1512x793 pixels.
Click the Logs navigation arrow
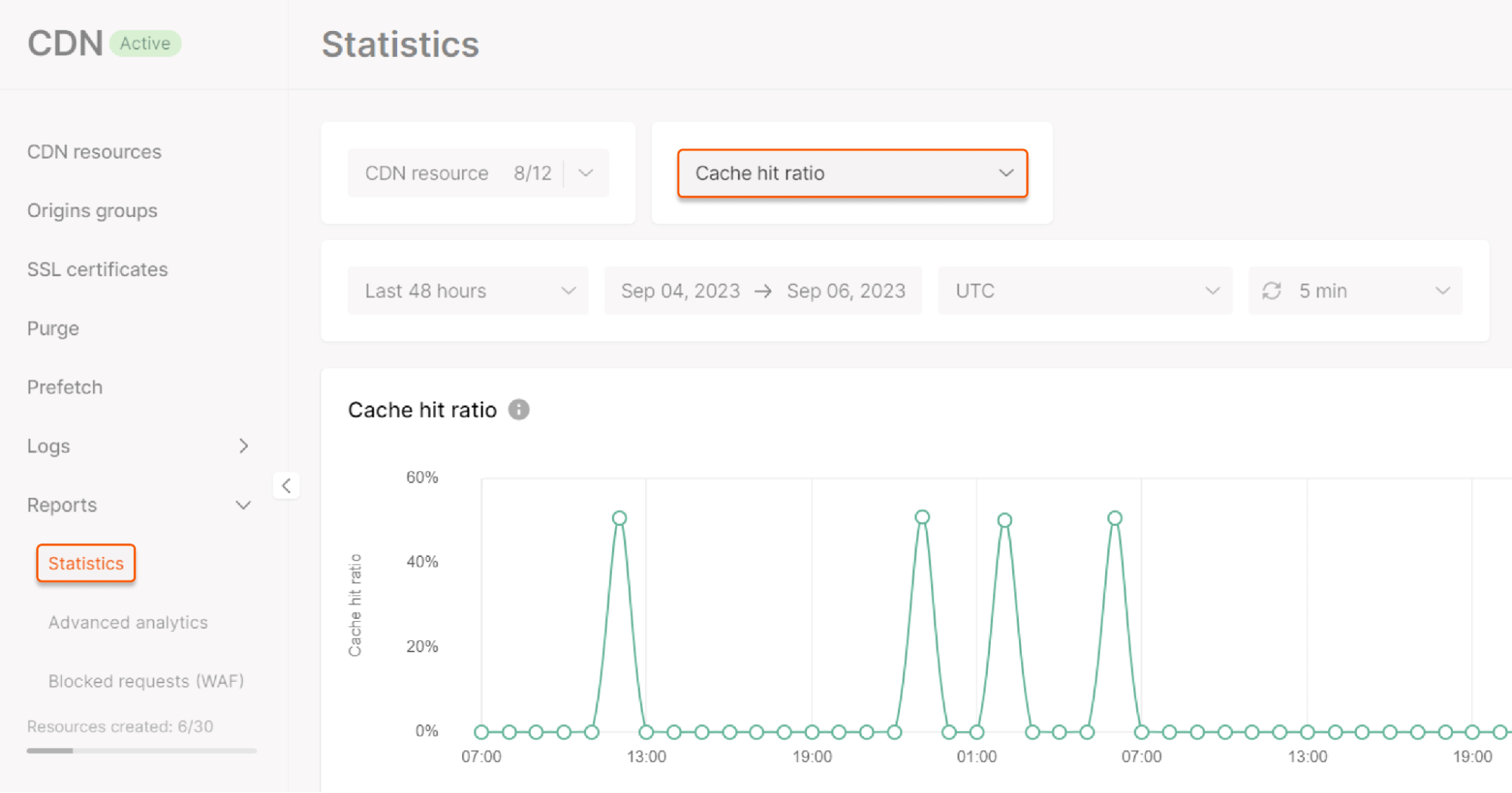point(243,446)
